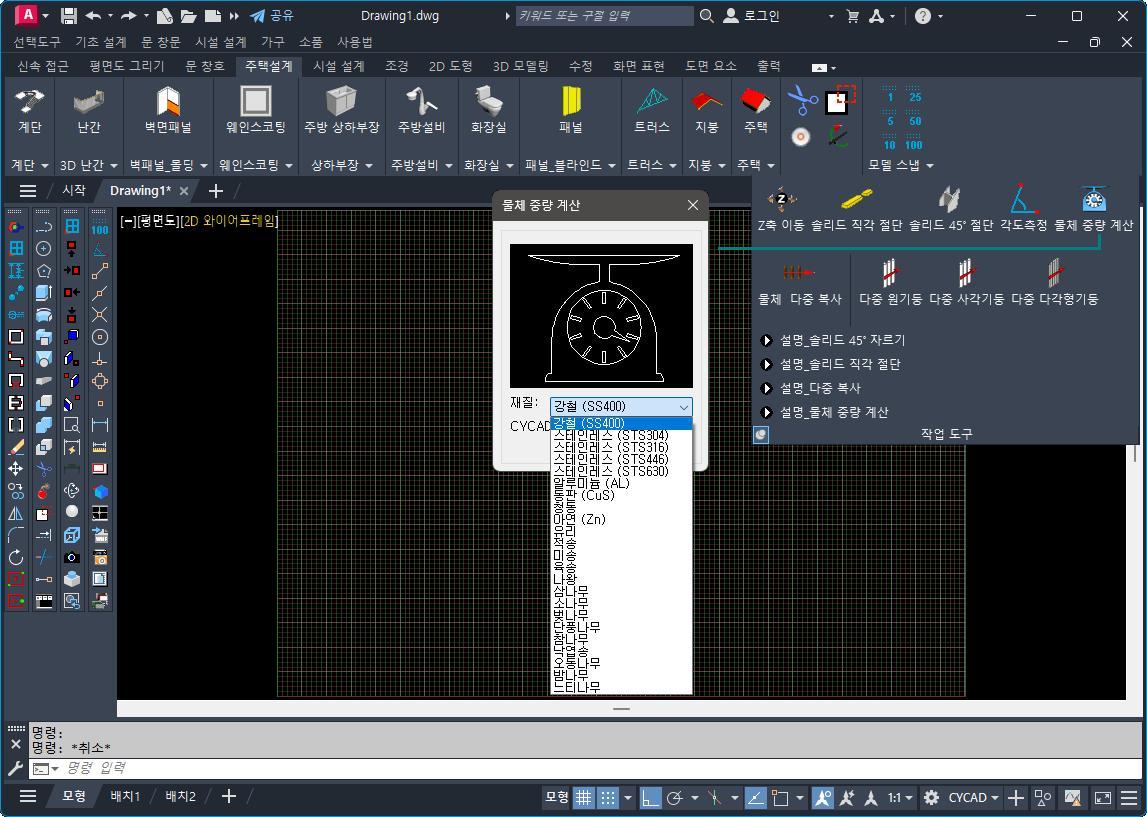Switch to the 3D 모델링 ribbon tab

point(521,66)
